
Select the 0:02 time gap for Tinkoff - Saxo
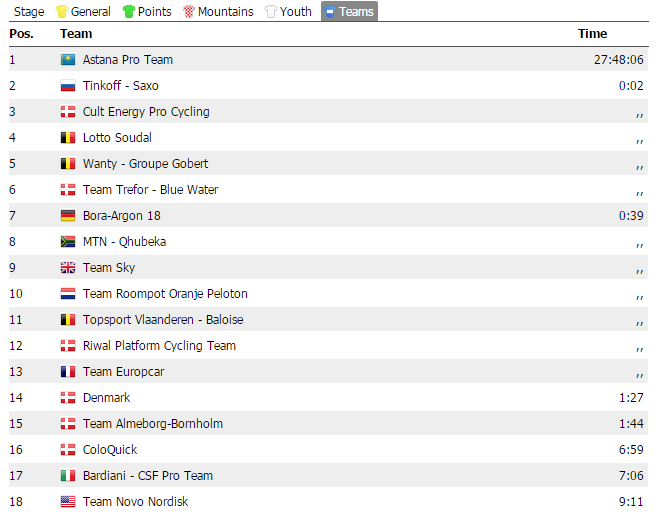pyautogui.click(x=631, y=86)
